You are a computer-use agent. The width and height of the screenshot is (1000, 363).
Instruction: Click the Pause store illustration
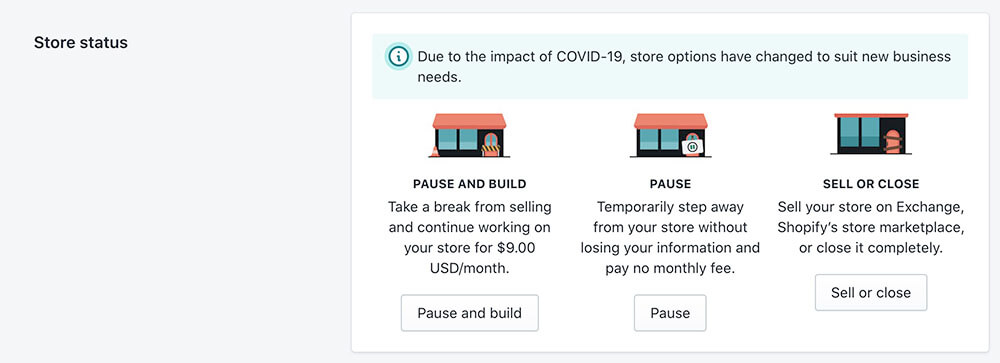[x=670, y=135]
